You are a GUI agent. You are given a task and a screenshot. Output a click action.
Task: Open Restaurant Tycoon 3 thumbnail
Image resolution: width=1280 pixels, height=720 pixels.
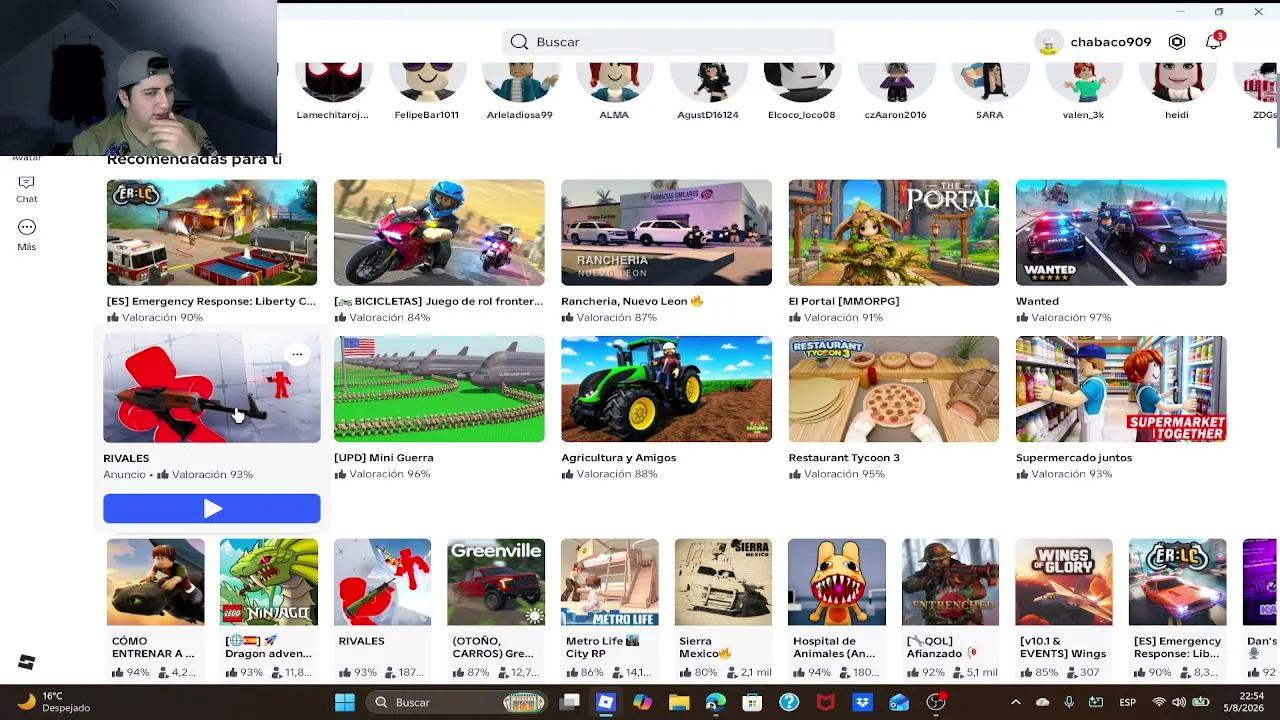893,389
